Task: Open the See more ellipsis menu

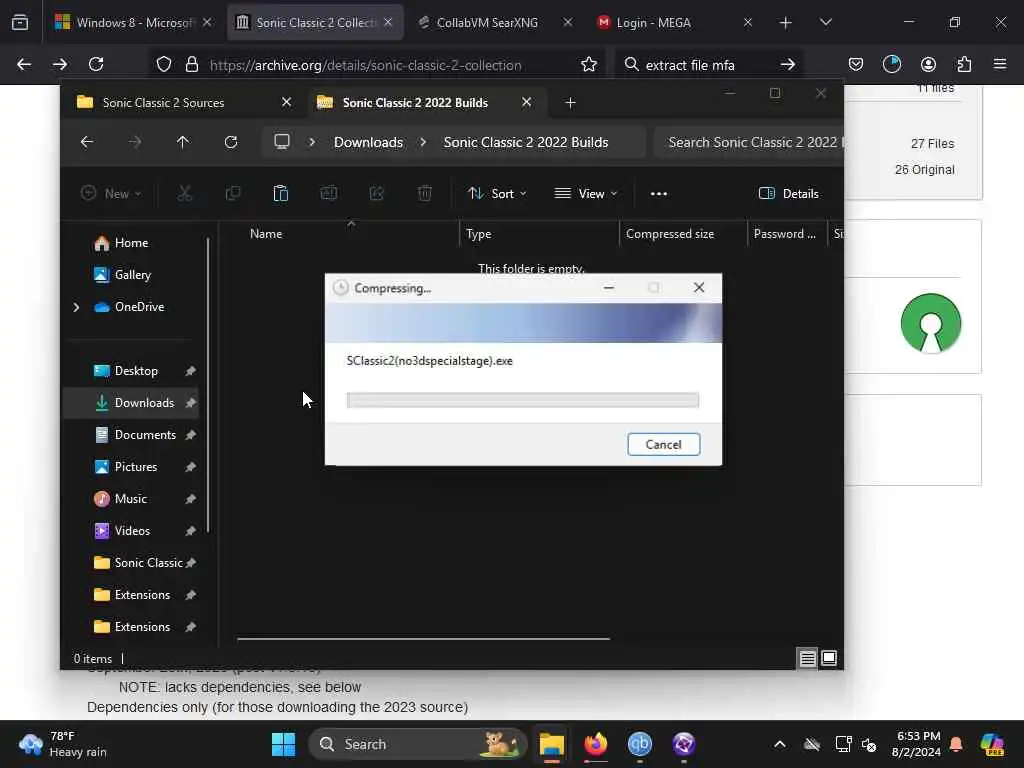Action: click(659, 193)
